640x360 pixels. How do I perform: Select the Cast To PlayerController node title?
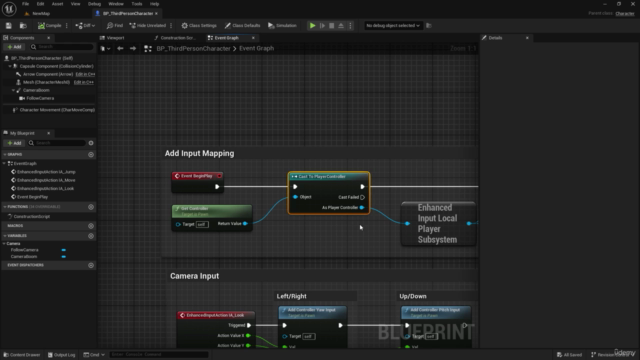click(322, 177)
